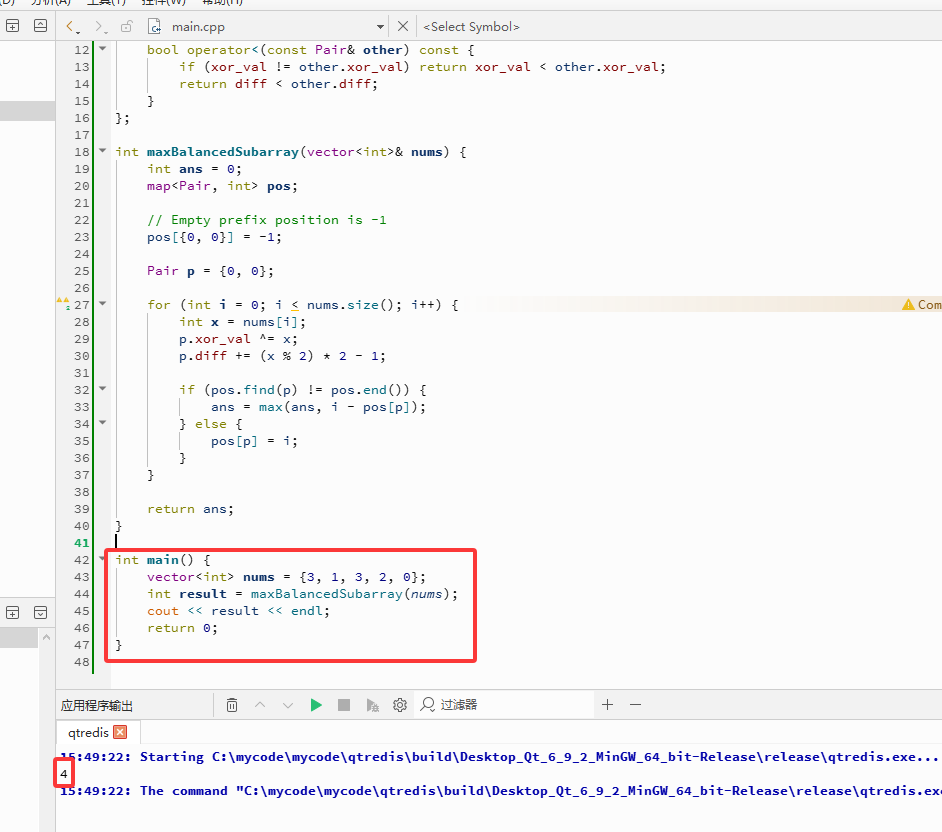Click the output value 4

tap(64, 774)
